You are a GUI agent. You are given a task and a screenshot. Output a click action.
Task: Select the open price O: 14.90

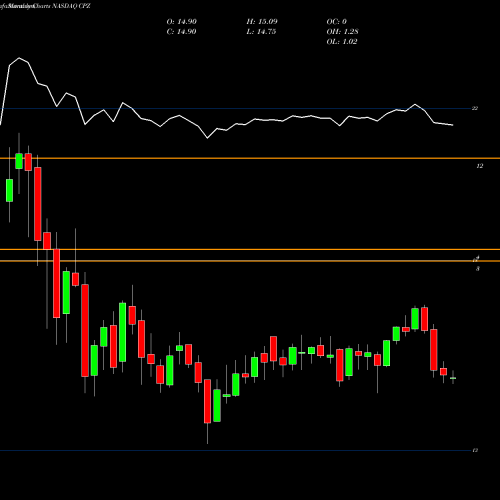(182, 22)
